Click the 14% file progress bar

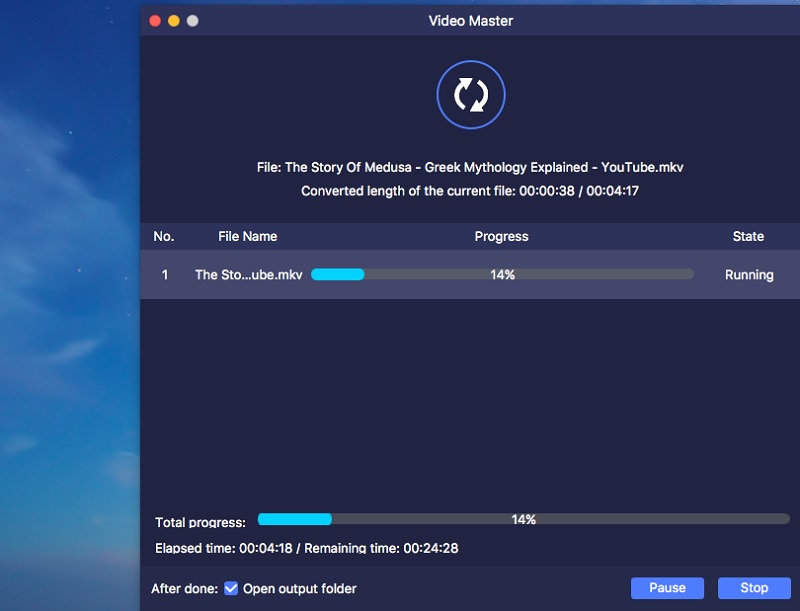point(502,274)
